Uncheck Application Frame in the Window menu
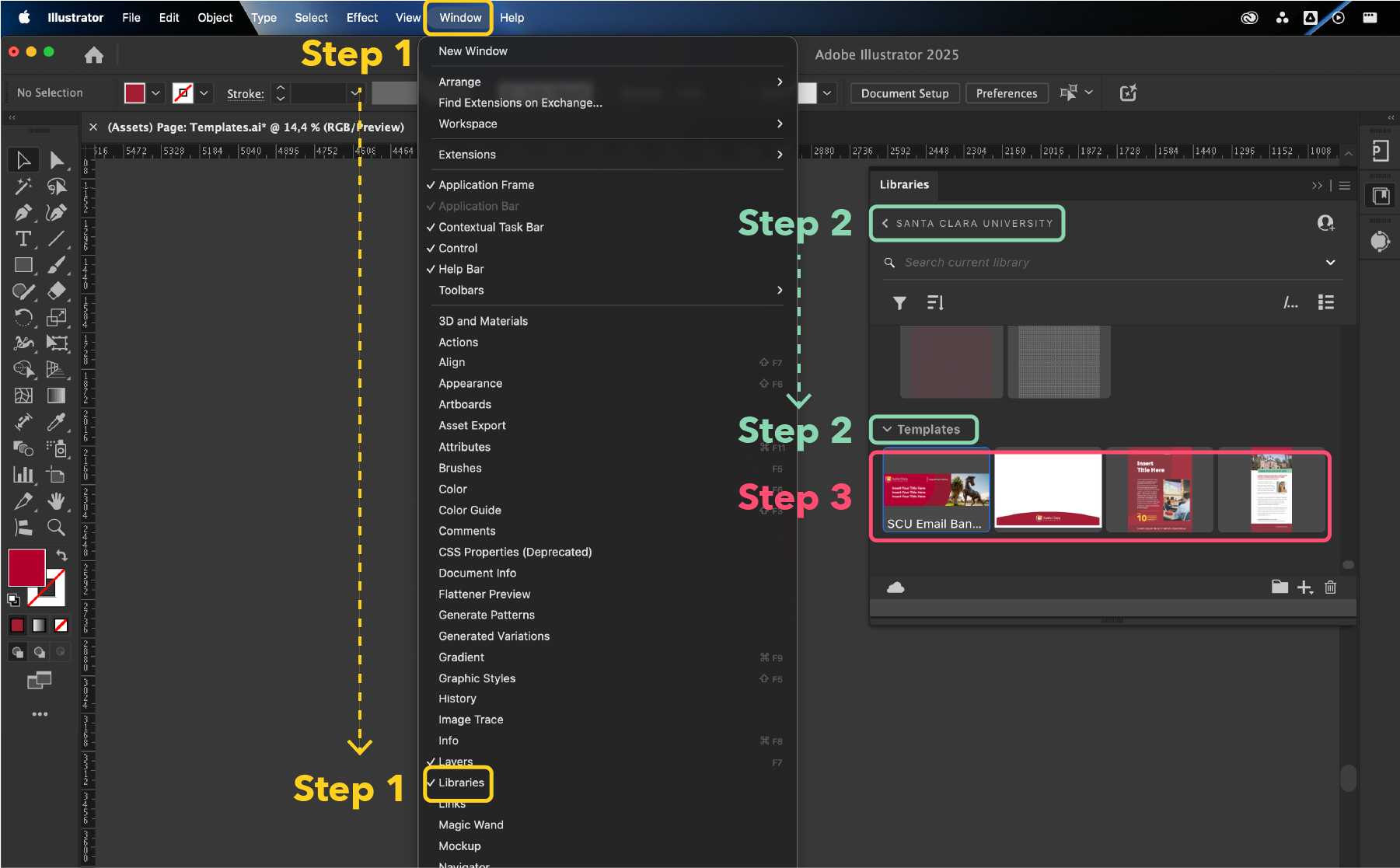The image size is (1400, 868). (x=486, y=184)
